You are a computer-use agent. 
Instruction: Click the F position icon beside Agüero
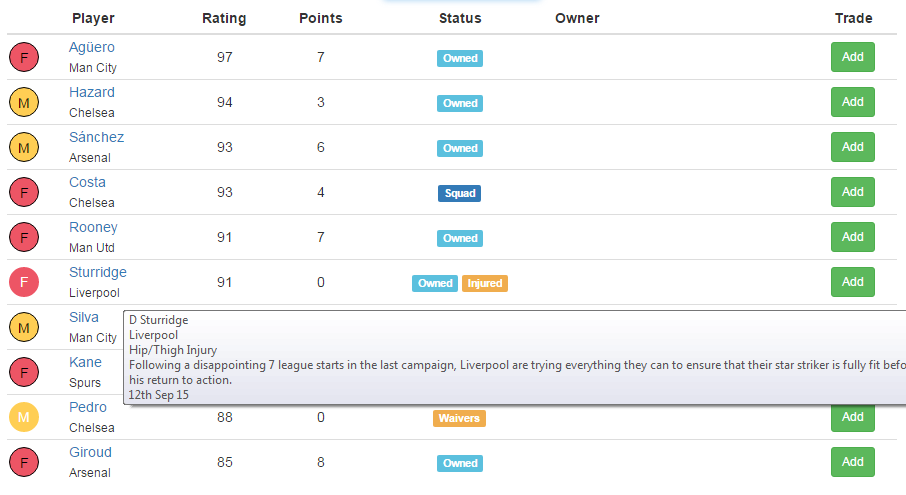[24, 57]
